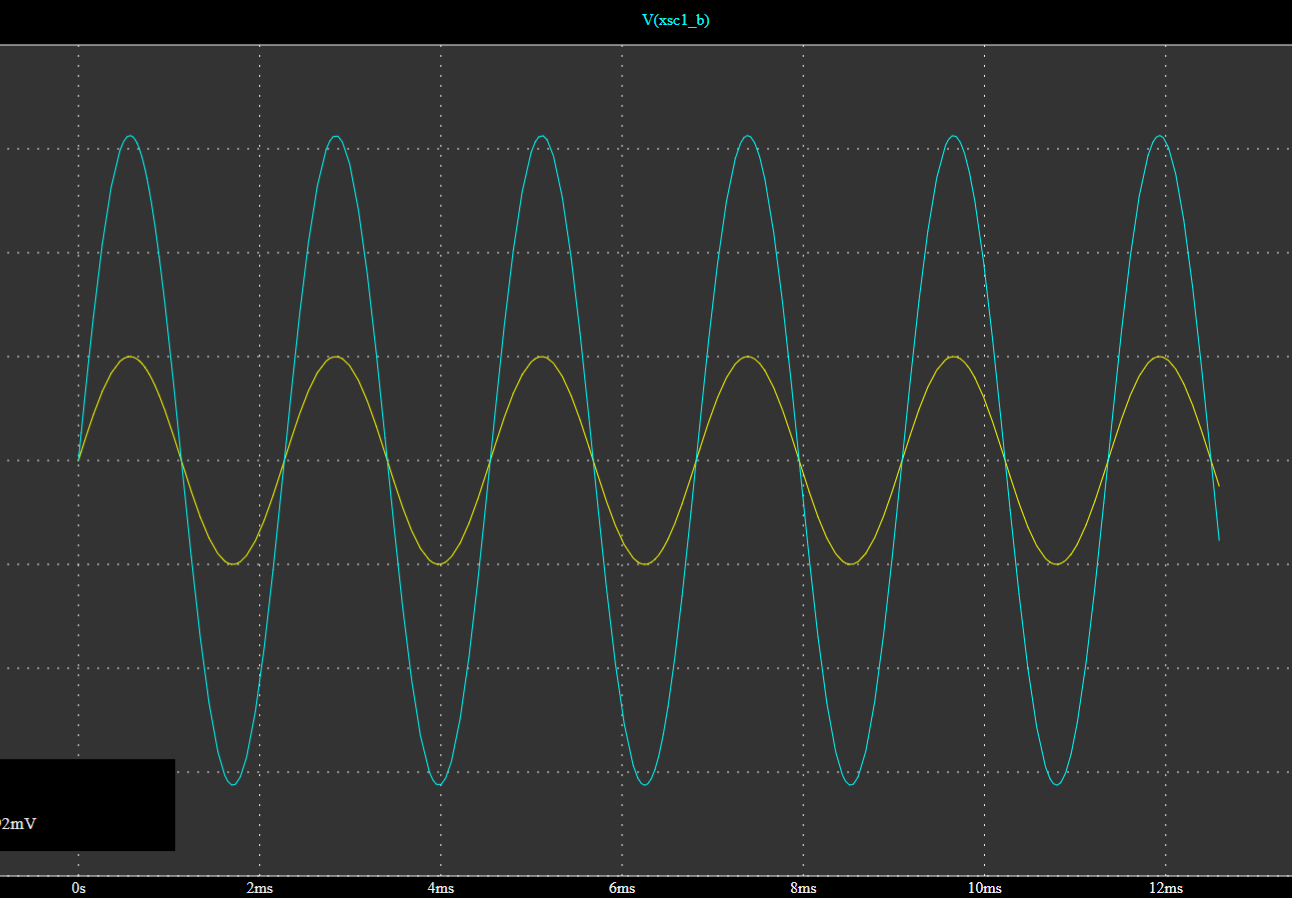Viewport: 1292px width, 898px height.
Task: Click the 12ms time axis label
Action: (x=1165, y=888)
